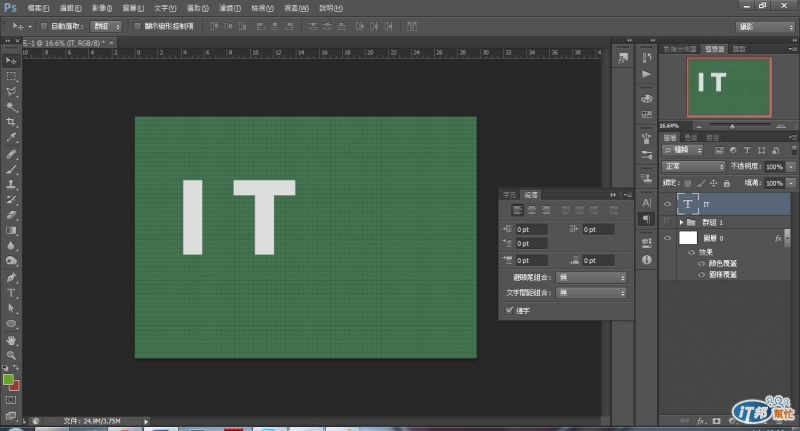
Task: Select the Lasso tool
Action: coord(12,91)
